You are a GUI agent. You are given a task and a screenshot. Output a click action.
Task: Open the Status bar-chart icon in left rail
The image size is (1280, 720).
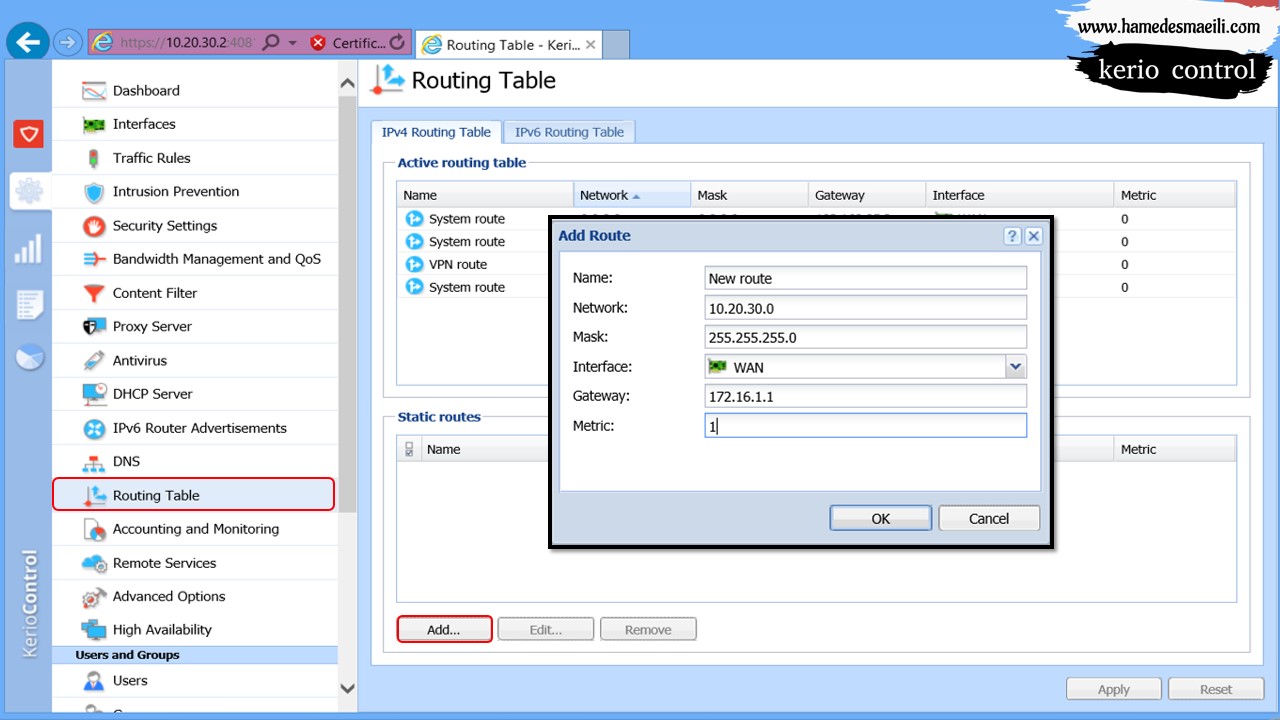(x=28, y=248)
